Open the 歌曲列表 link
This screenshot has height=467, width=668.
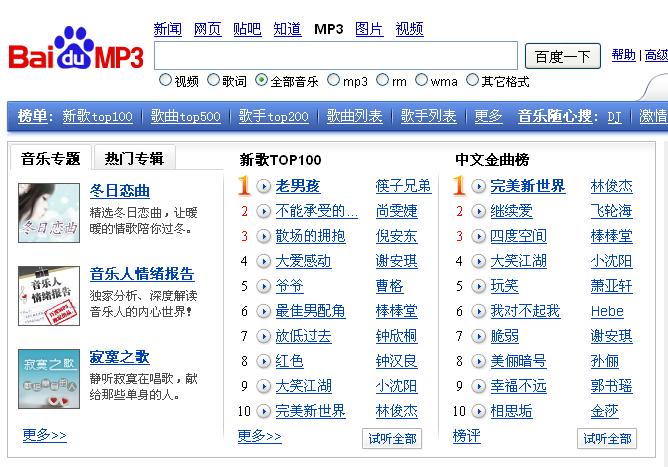pyautogui.click(x=354, y=116)
